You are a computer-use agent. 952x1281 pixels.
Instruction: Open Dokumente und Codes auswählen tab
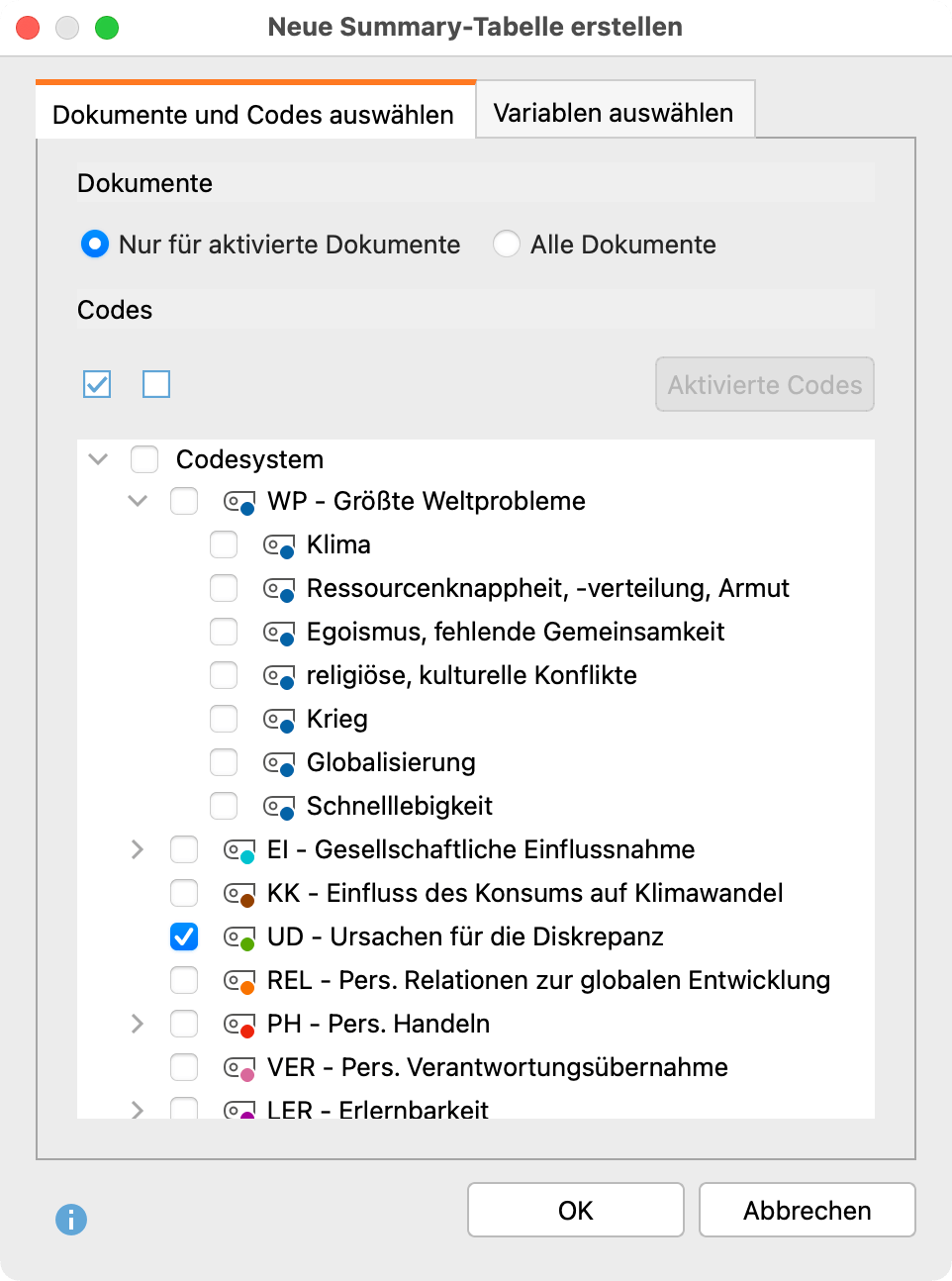(253, 112)
